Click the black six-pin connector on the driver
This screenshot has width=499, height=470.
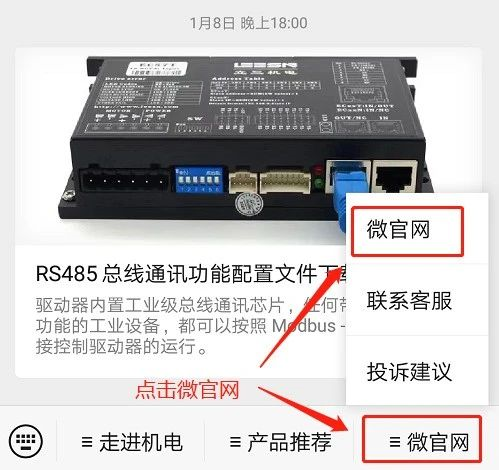124,180
